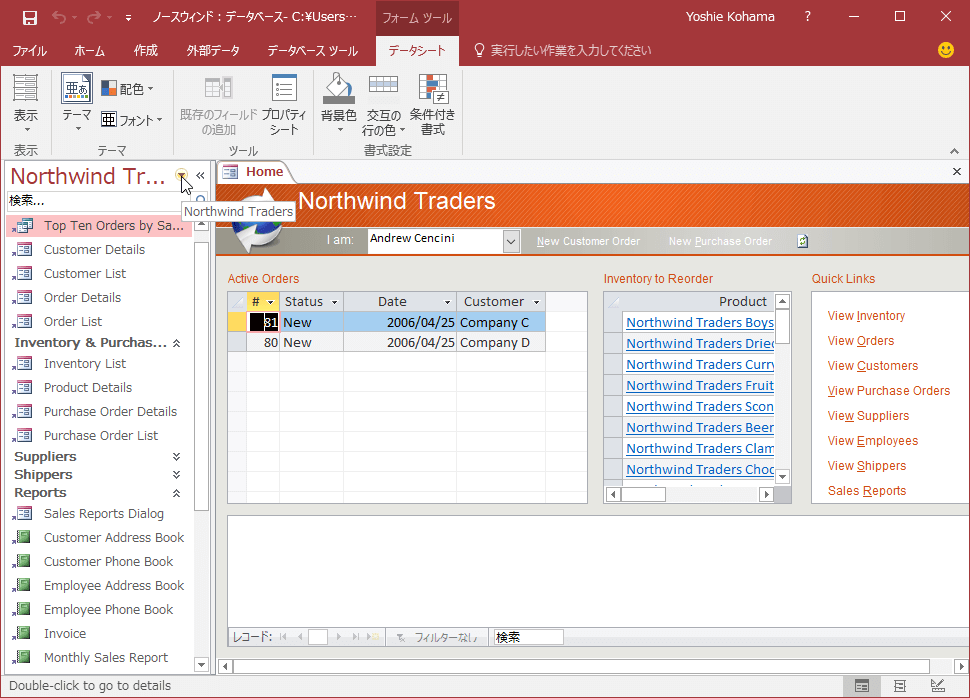Click the View Inventory quick link
The width and height of the screenshot is (970, 698).
pos(866,316)
